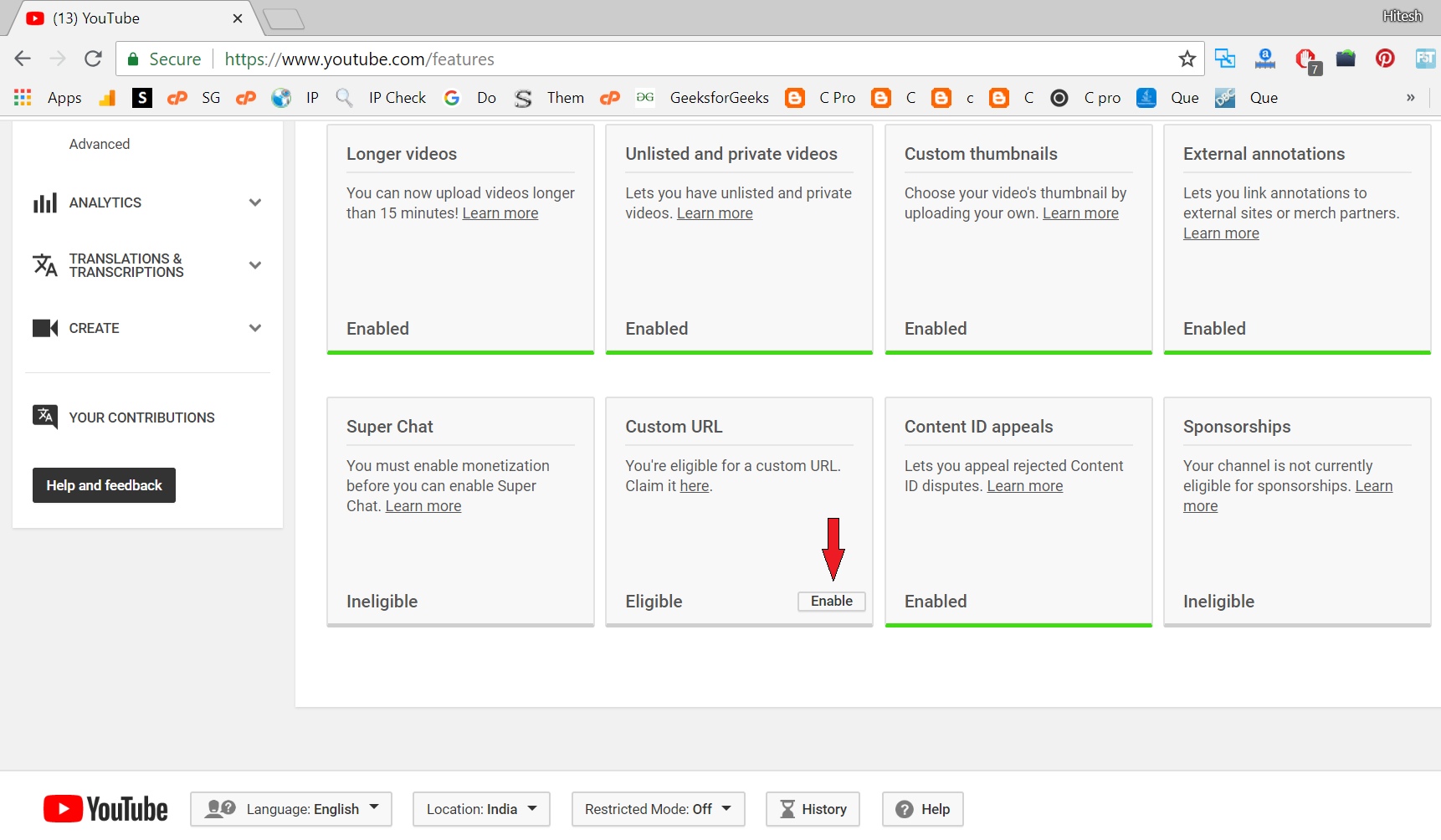Select Advanced in the sidebar menu

(100, 144)
